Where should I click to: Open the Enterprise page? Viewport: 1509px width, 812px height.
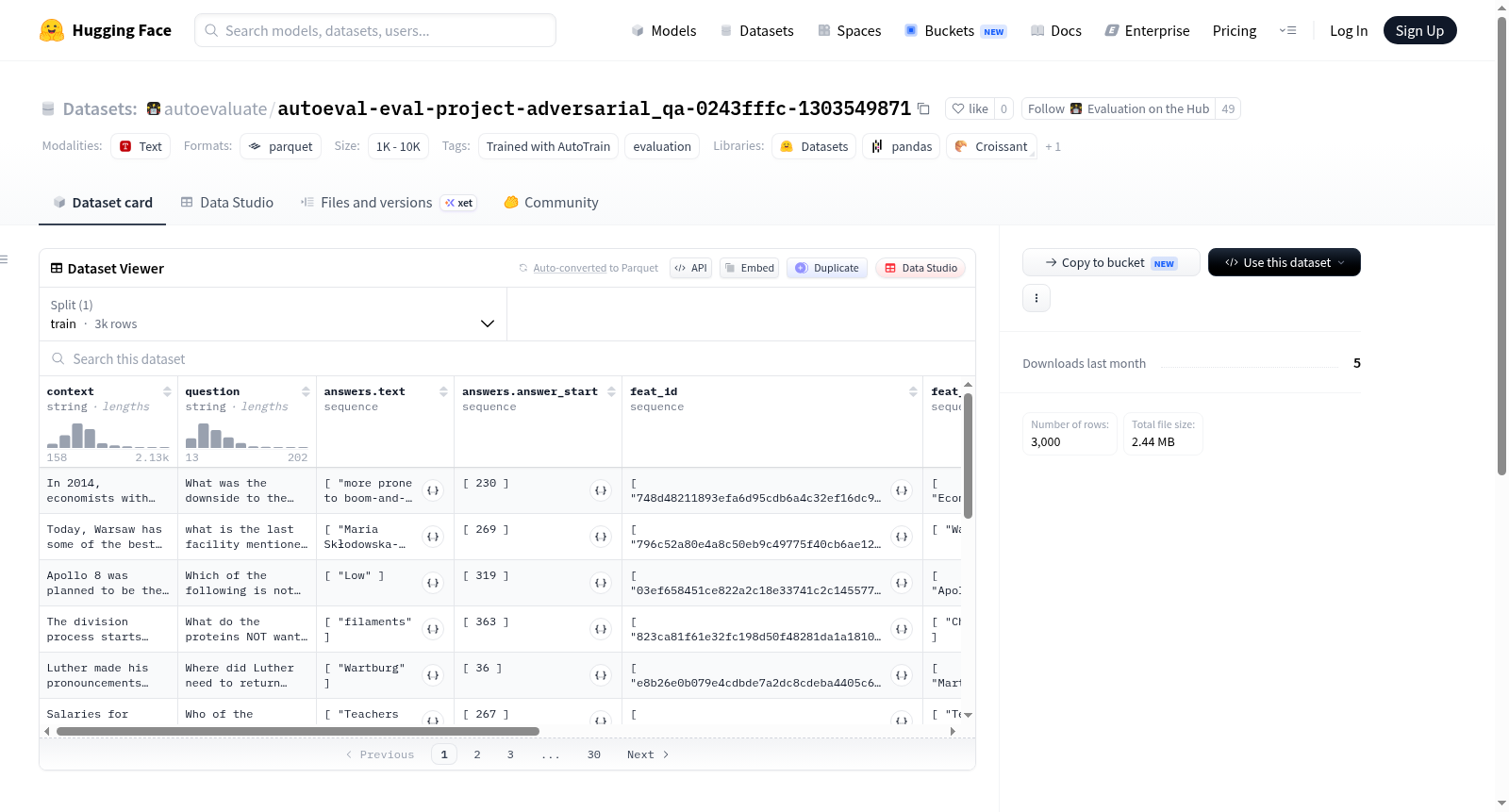(1147, 30)
